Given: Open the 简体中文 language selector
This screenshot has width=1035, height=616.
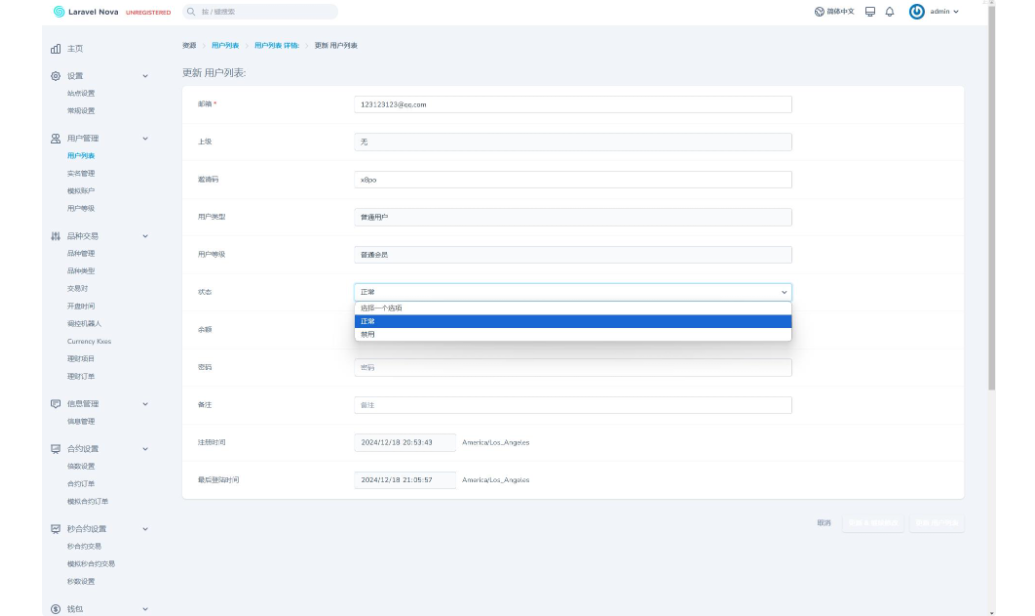Looking at the screenshot, I should click(x=834, y=12).
